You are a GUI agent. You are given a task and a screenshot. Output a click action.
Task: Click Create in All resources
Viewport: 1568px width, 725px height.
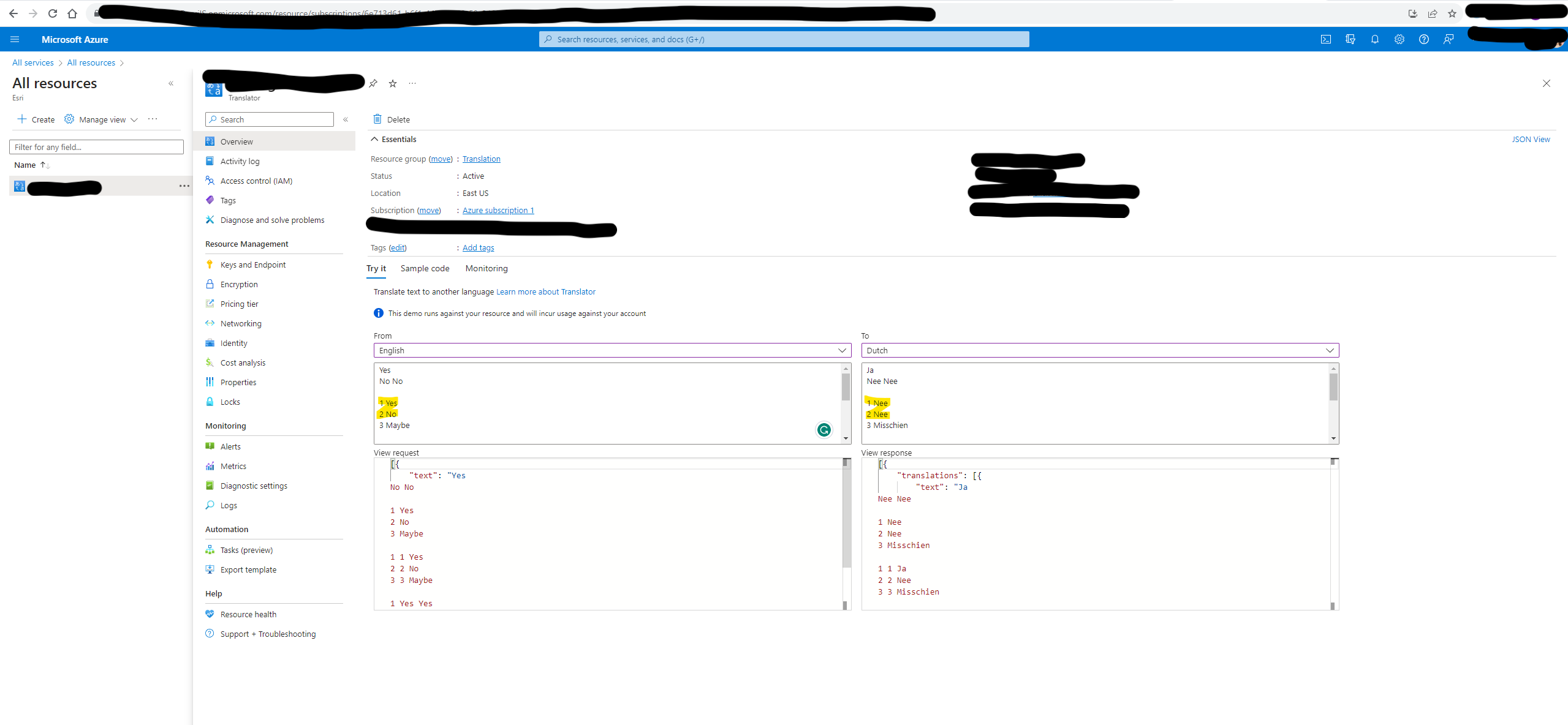36,119
